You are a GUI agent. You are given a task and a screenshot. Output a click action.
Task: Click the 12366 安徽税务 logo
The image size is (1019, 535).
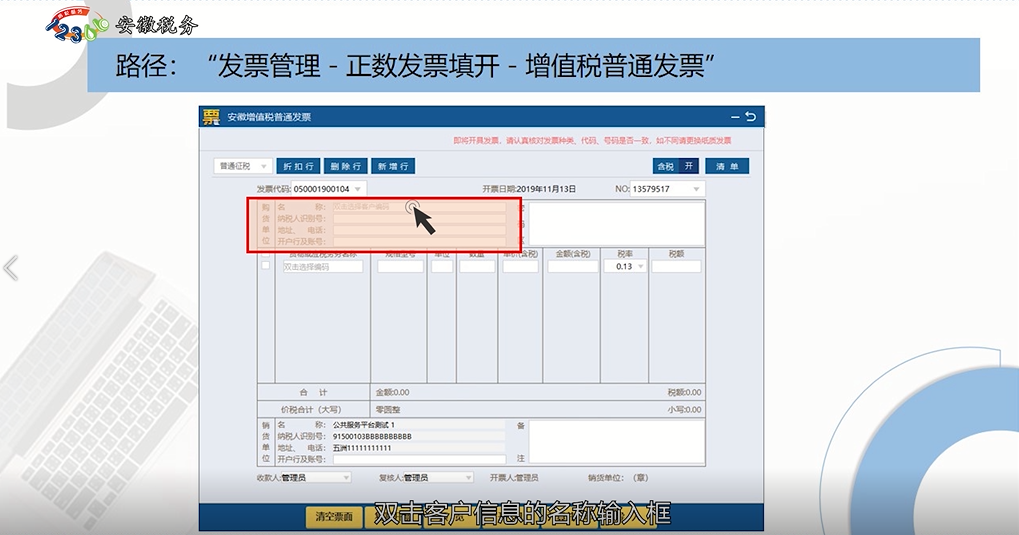click(121, 25)
